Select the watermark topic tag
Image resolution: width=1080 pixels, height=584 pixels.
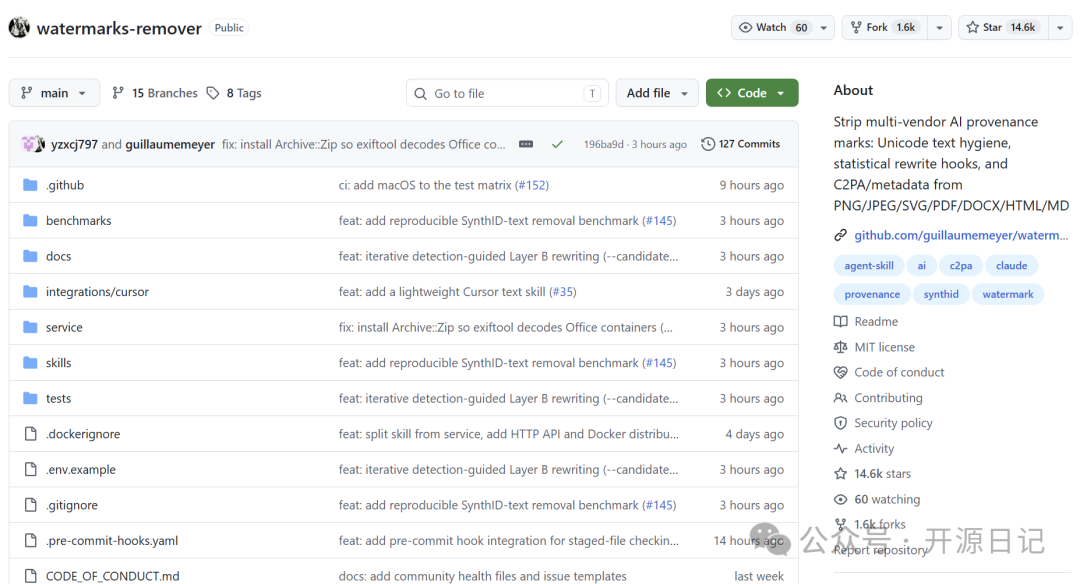[1008, 294]
